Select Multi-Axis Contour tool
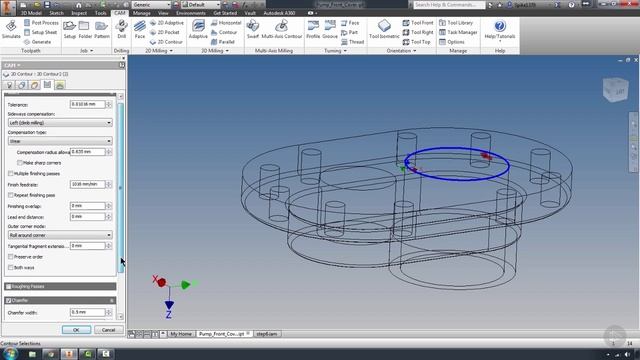 (x=282, y=29)
